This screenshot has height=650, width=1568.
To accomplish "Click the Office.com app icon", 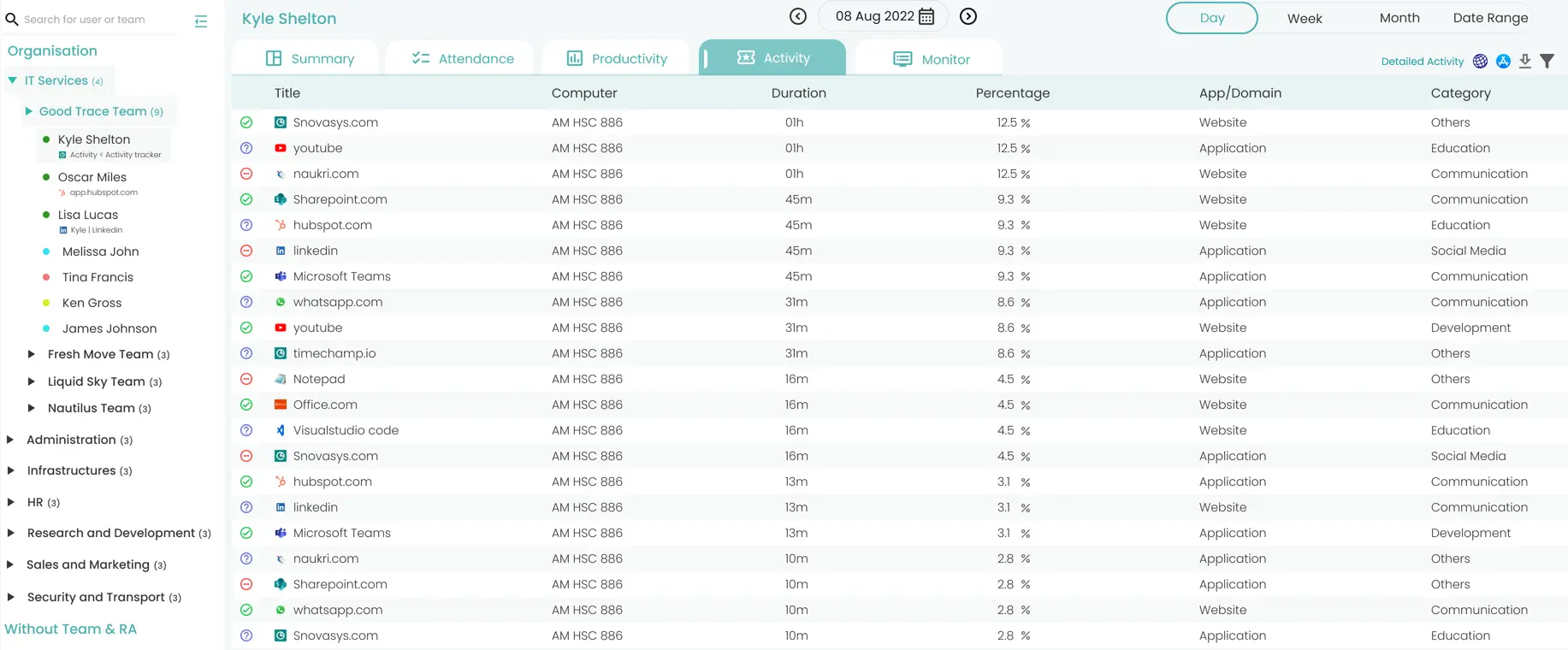I will 281,405.
